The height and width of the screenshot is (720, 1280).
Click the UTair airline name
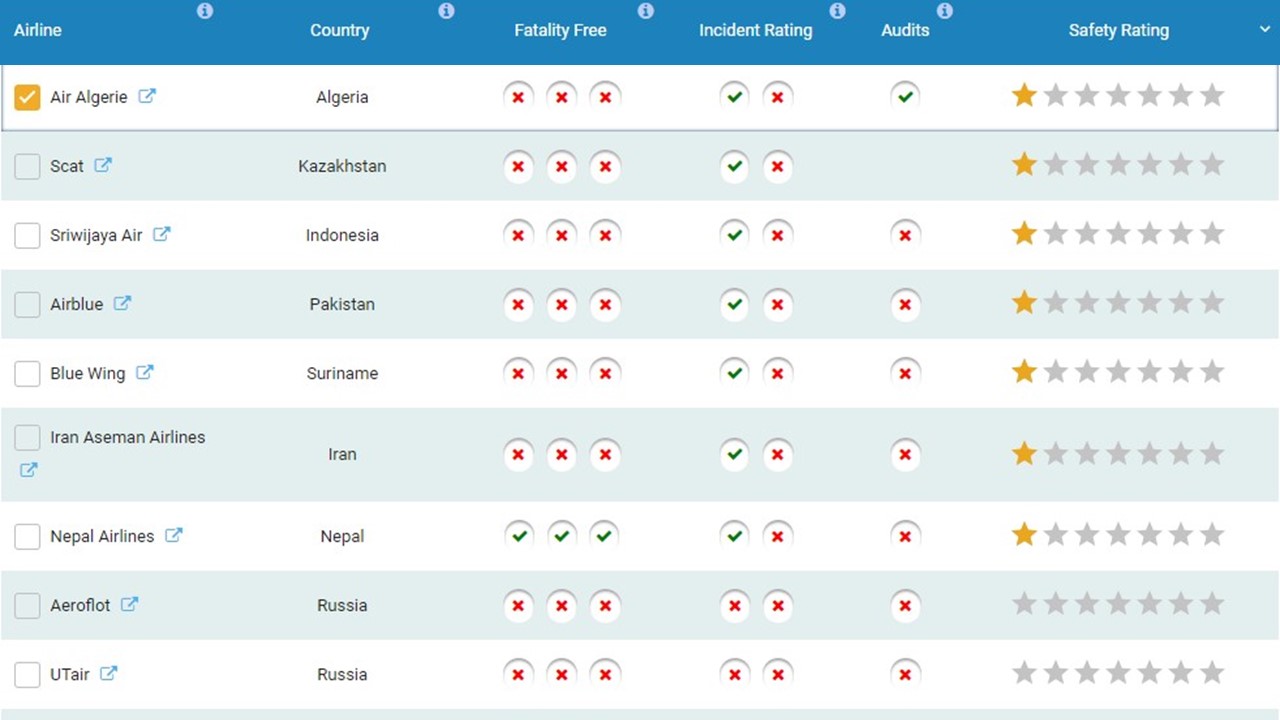(x=70, y=674)
